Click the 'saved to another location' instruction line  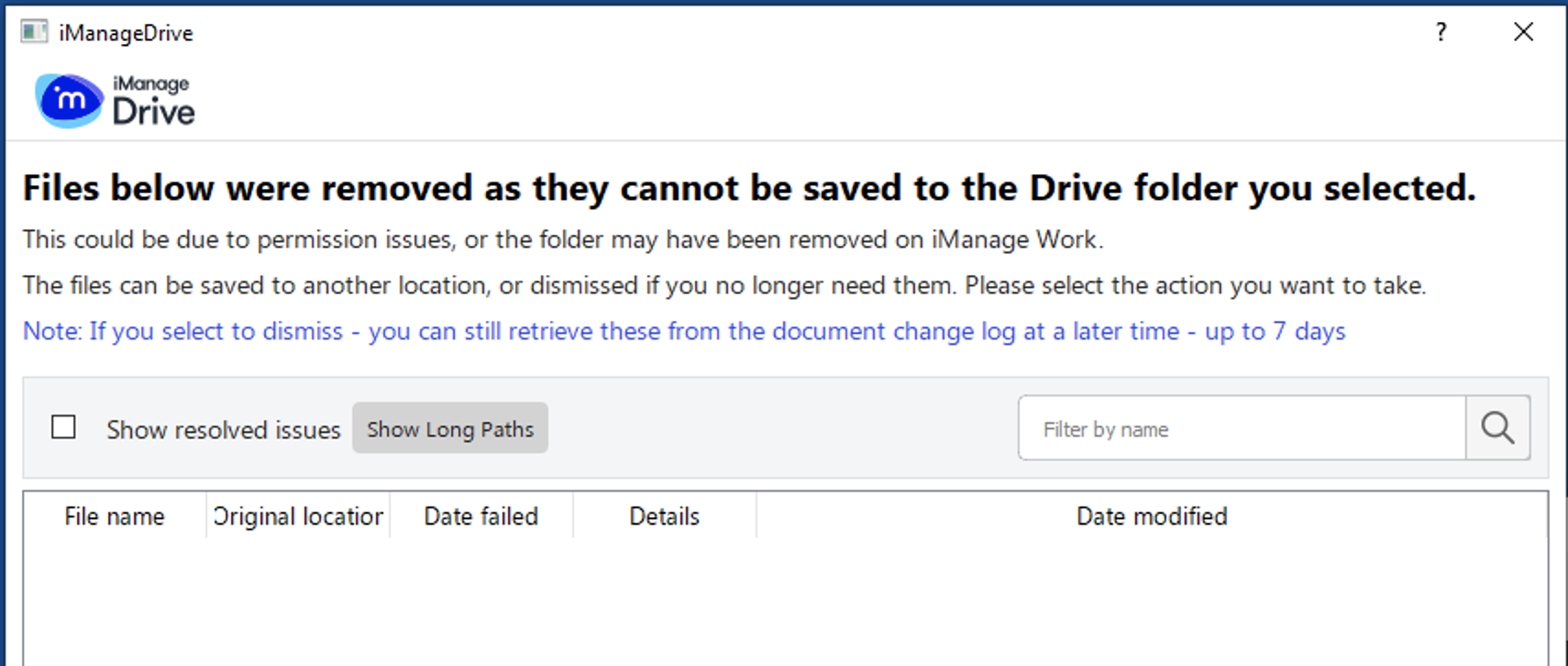coord(723,285)
